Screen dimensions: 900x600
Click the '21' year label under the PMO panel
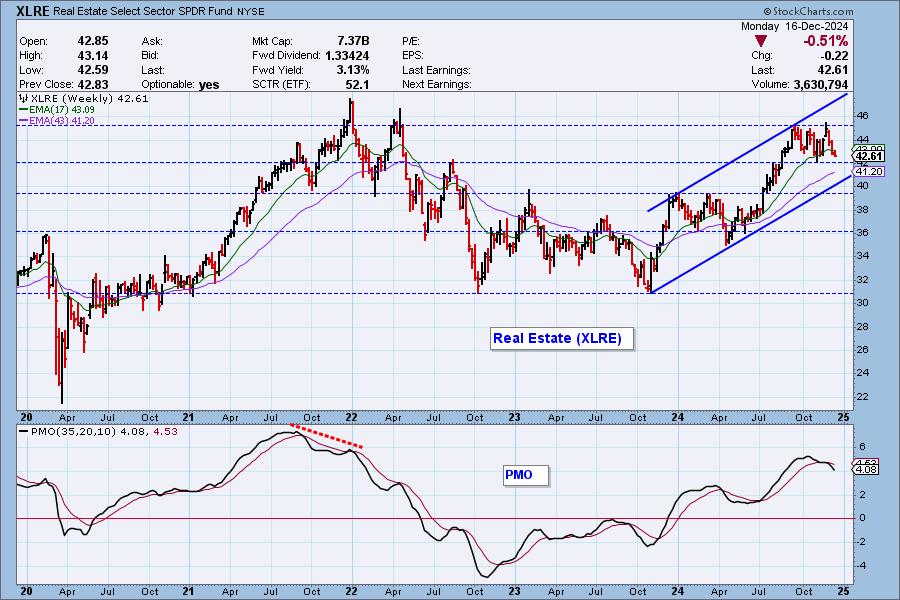[x=188, y=591]
